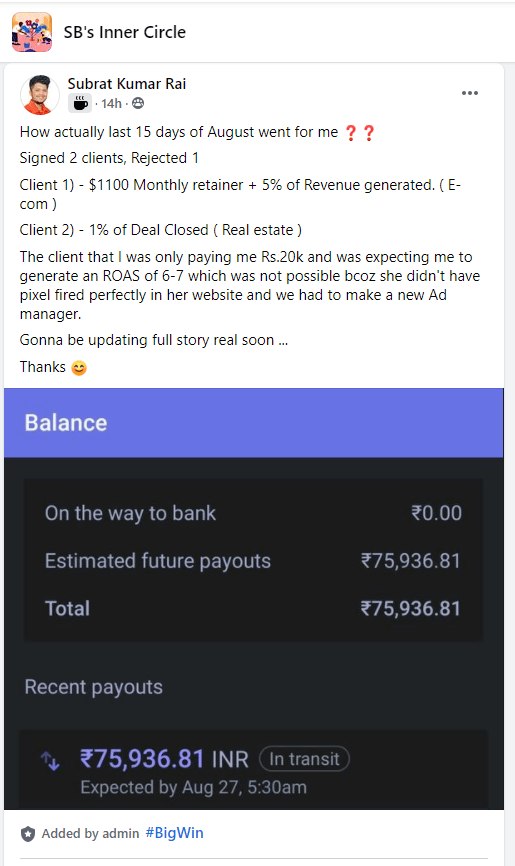Viewport: 515px width, 866px height.
Task: Click the ₹75,936.81 INR payout row
Action: coord(254,770)
